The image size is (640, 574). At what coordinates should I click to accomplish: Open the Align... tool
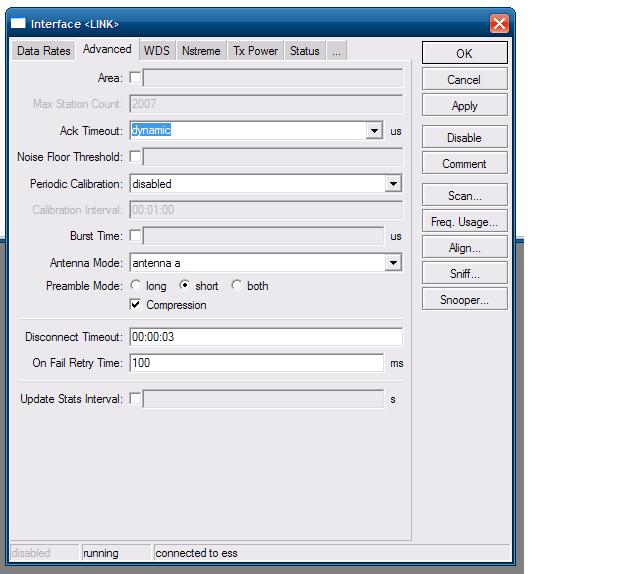pos(464,248)
